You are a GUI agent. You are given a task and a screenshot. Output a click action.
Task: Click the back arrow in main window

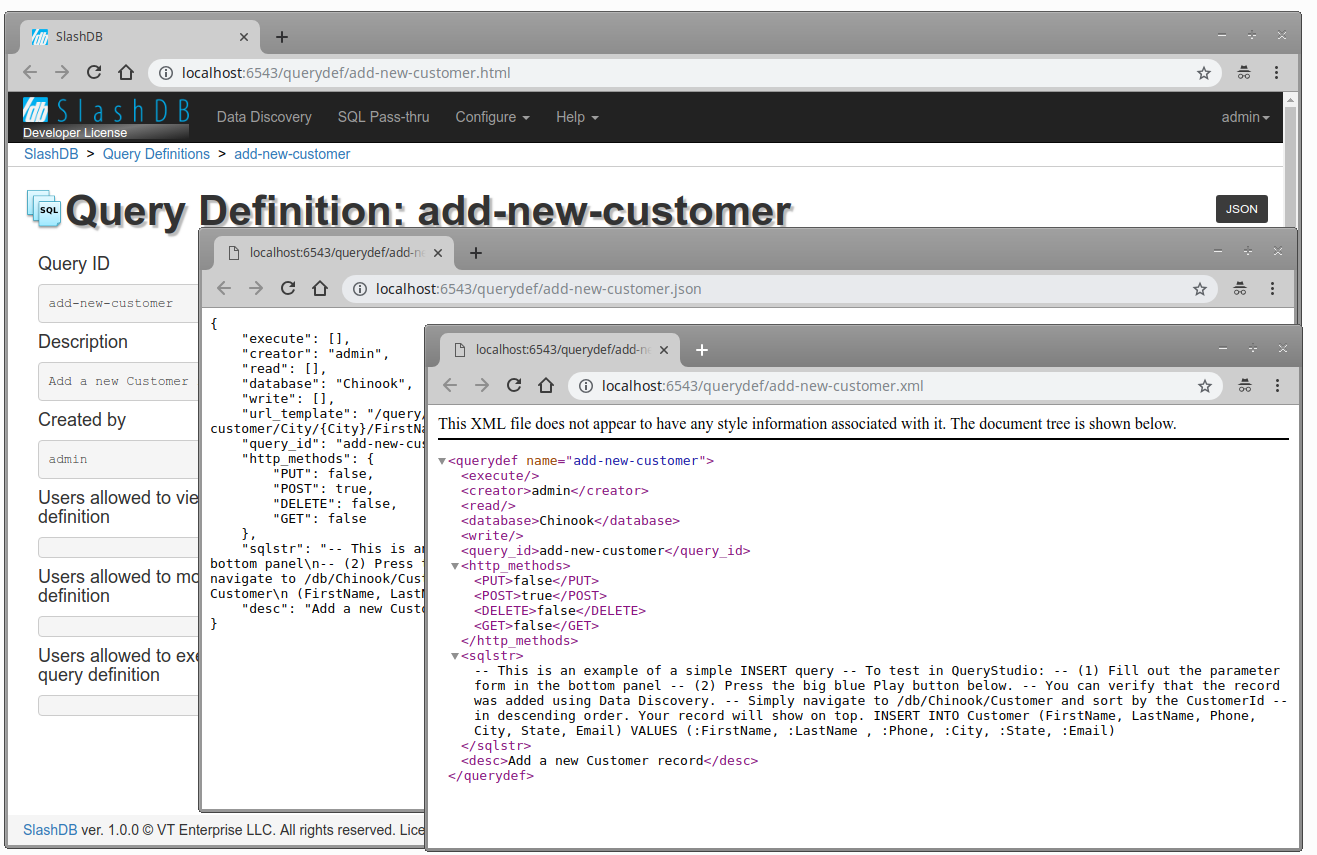pos(30,73)
